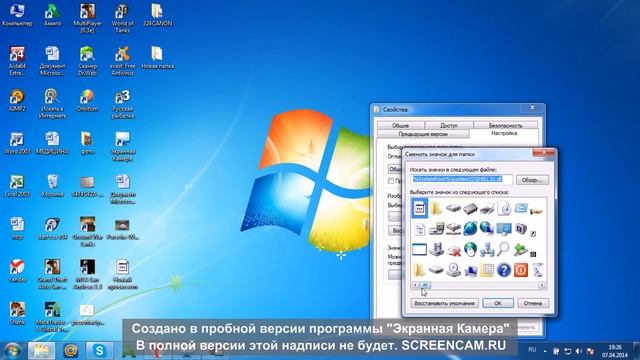Select the drive with red X icon
Screen dimensions: 640x360
(453, 249)
